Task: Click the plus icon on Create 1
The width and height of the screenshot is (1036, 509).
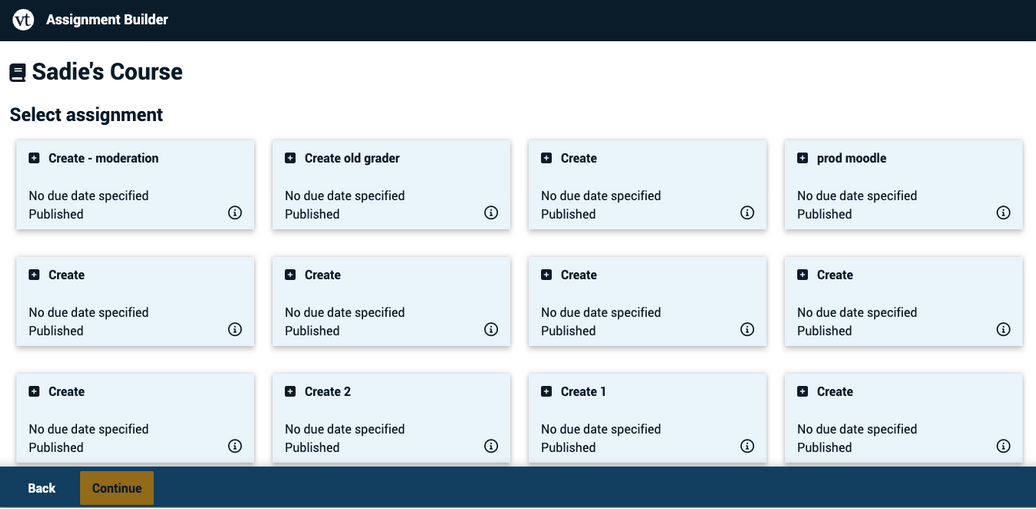Action: 546,391
